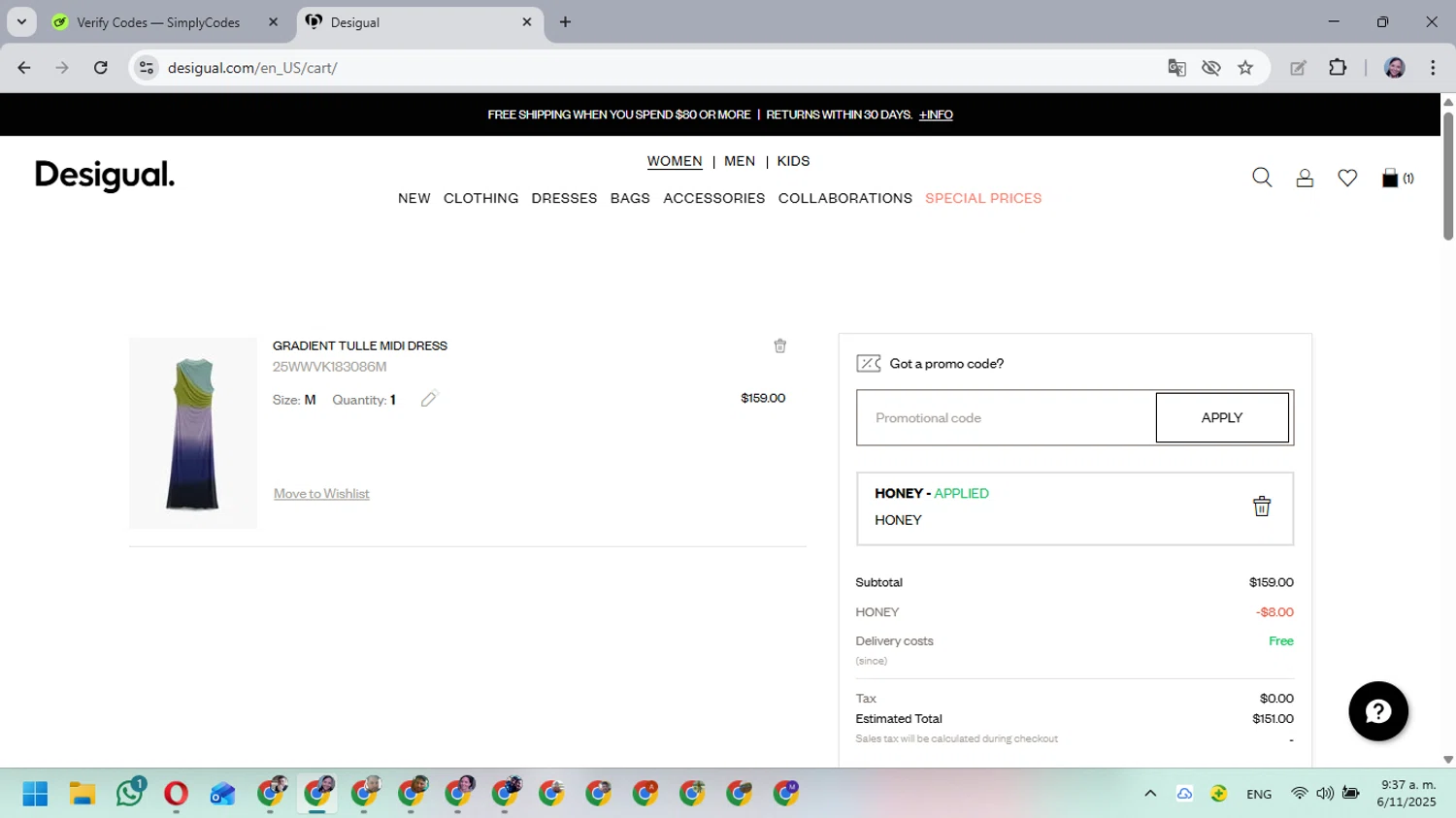Open the tab search dropdown arrow

[x=21, y=22]
